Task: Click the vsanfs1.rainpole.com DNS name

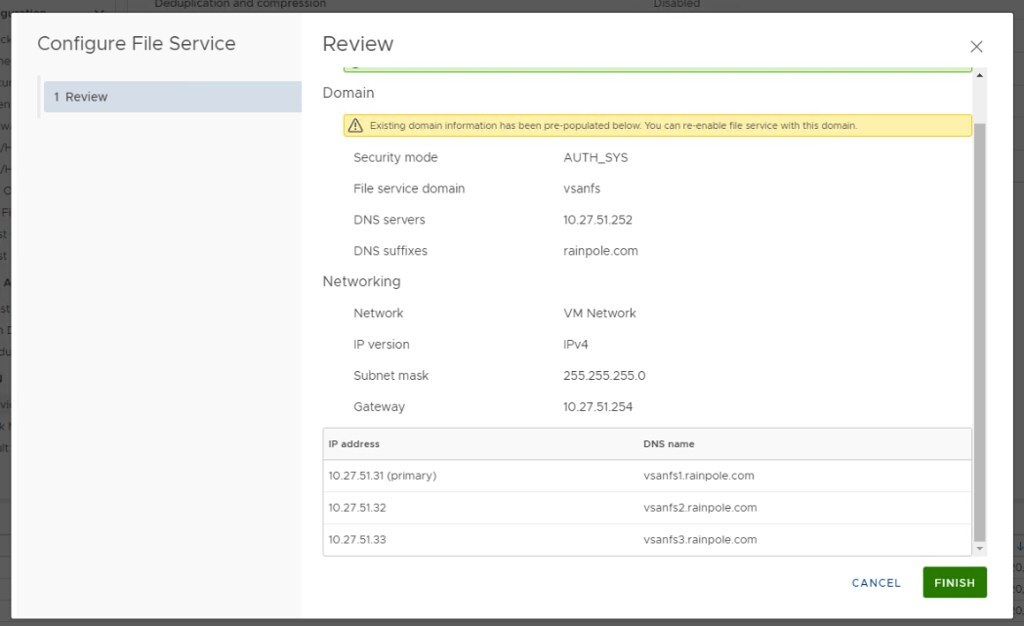Action: pyautogui.click(x=699, y=476)
